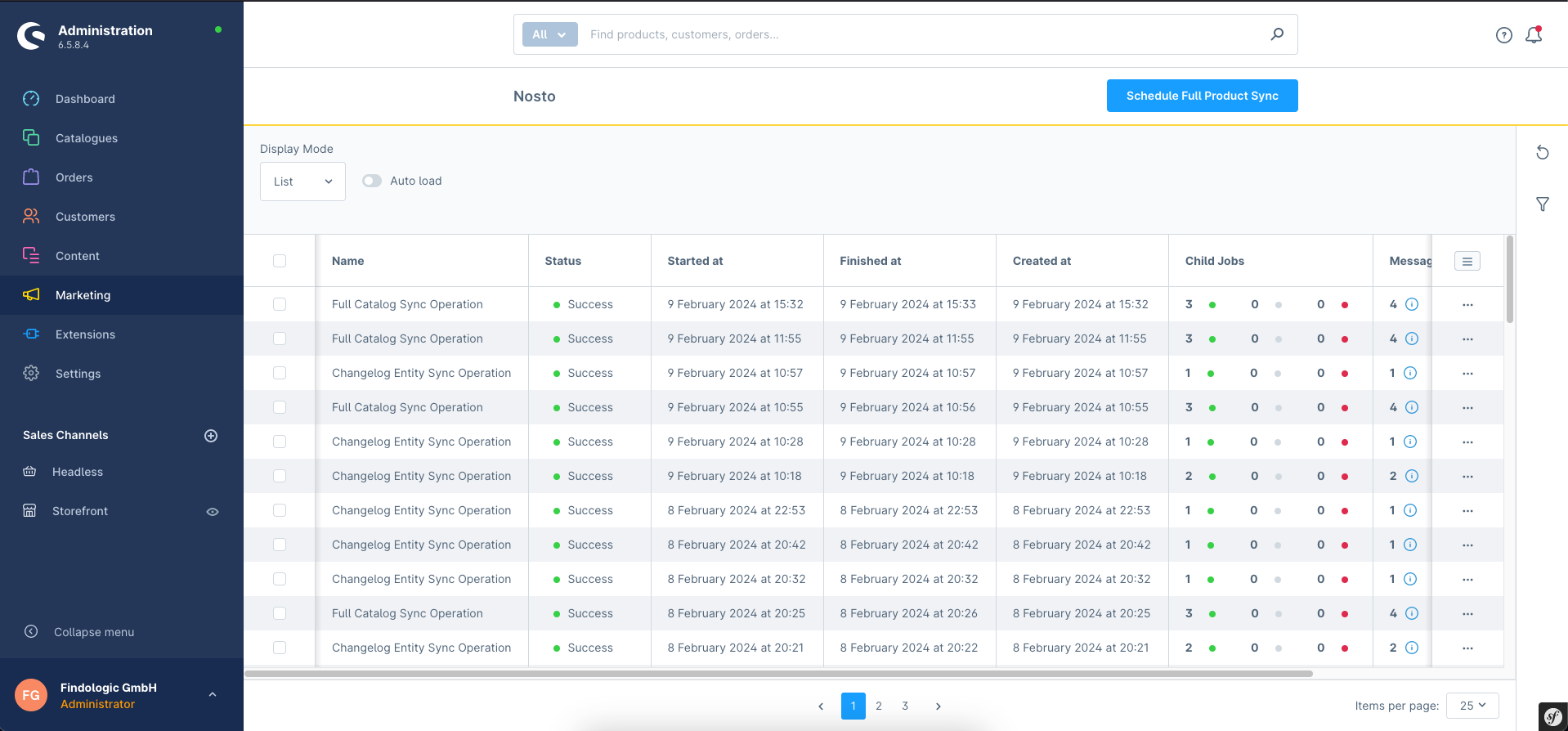Viewport: 1568px width, 731px height.
Task: Click the Created at column header
Action: pyautogui.click(x=1082, y=261)
